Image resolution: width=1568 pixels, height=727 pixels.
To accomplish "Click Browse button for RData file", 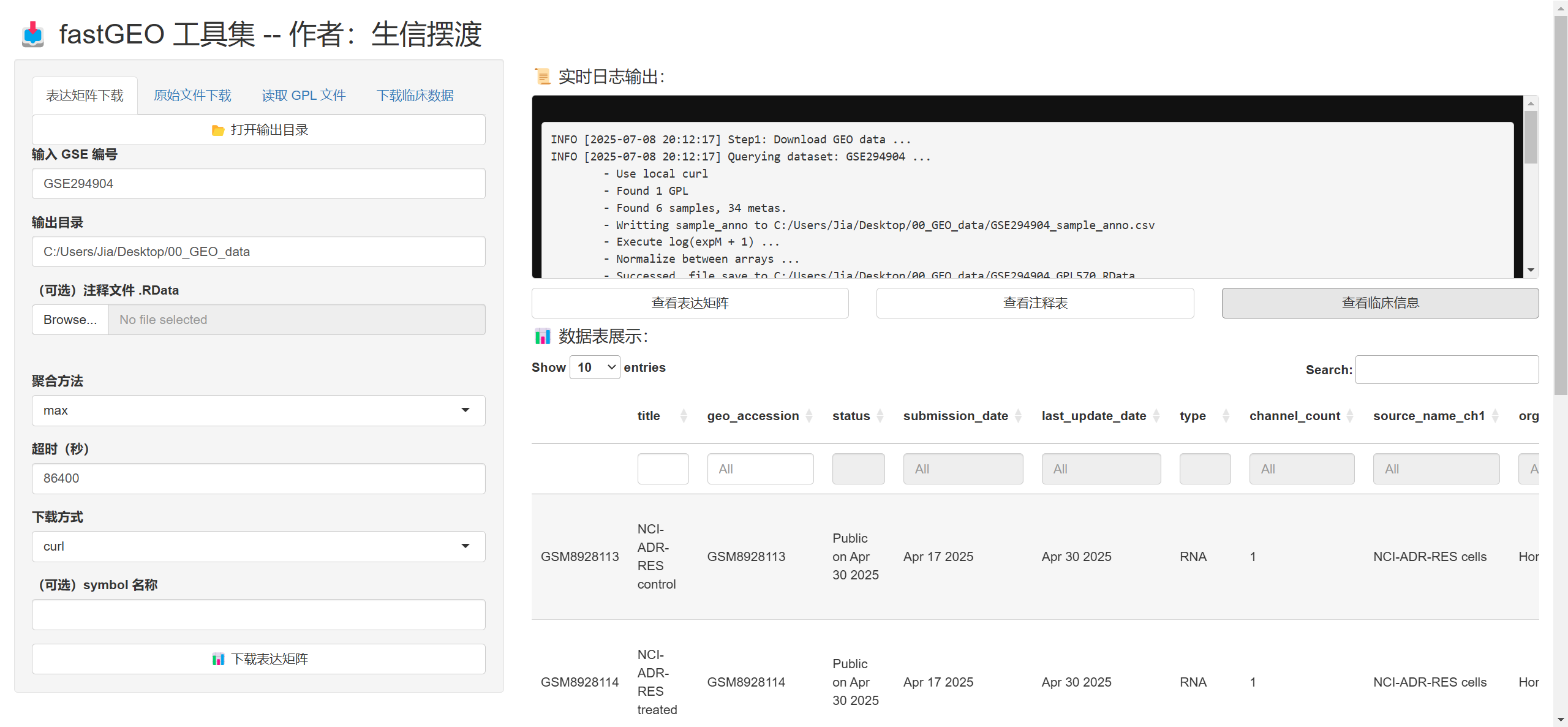I will 70,320.
